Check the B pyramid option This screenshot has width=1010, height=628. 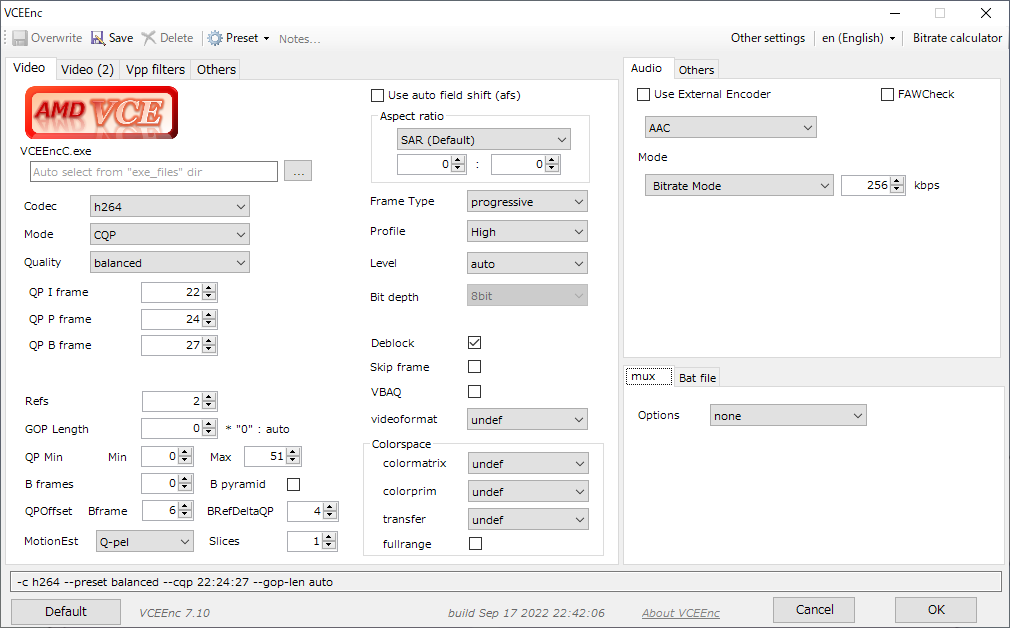pos(294,484)
